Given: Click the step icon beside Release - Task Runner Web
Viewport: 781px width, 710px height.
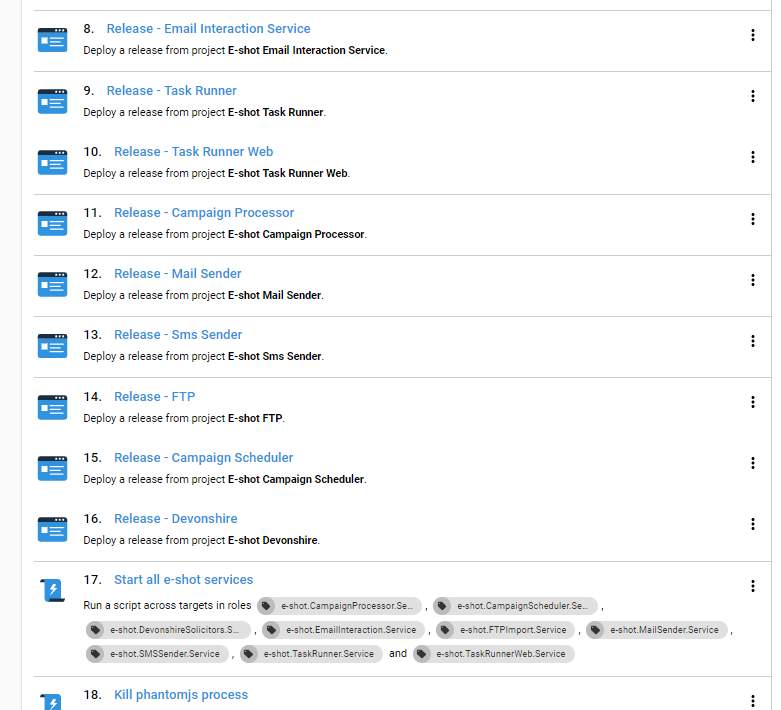Looking at the screenshot, I should coord(52,162).
